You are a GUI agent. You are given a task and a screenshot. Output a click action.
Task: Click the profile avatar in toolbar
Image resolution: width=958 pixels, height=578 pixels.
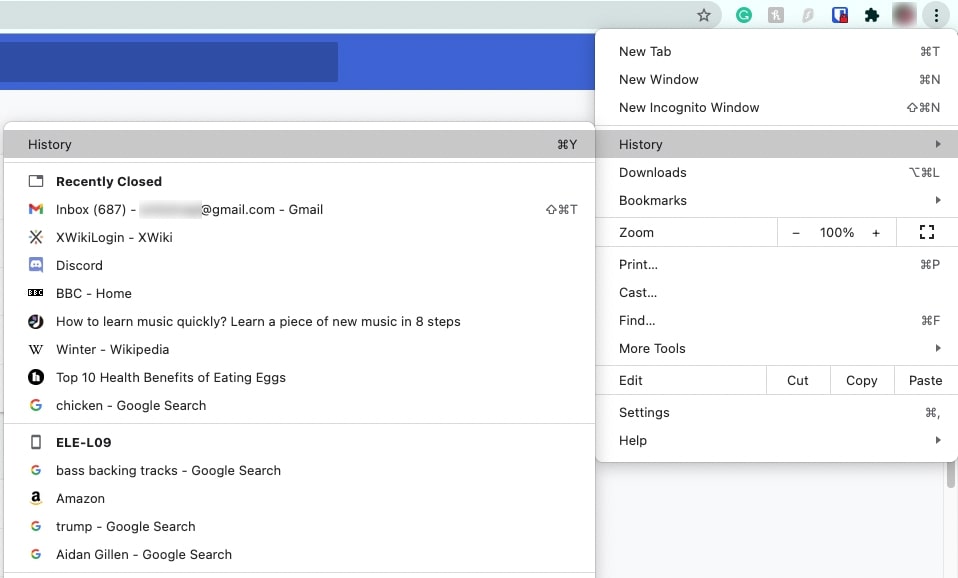904,15
